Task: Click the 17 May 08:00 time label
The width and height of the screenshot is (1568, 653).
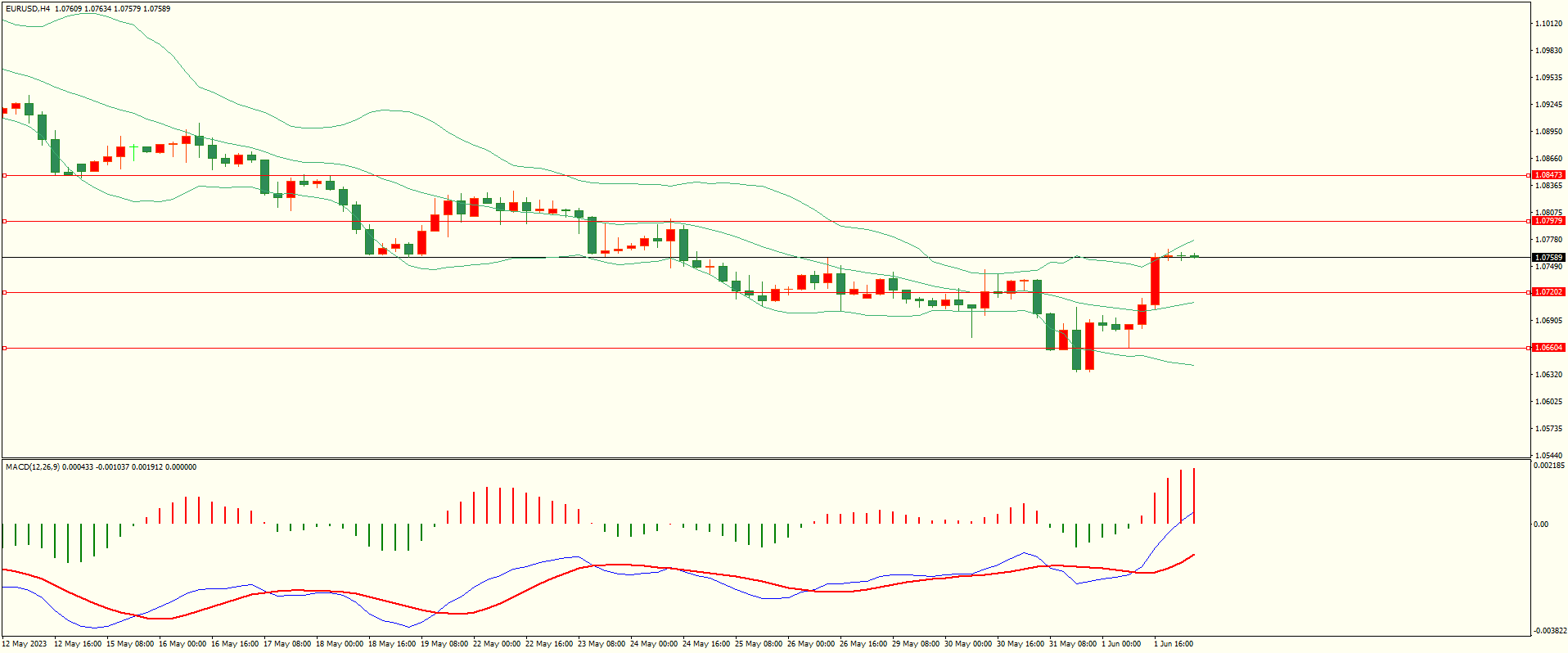Action: pos(287,644)
